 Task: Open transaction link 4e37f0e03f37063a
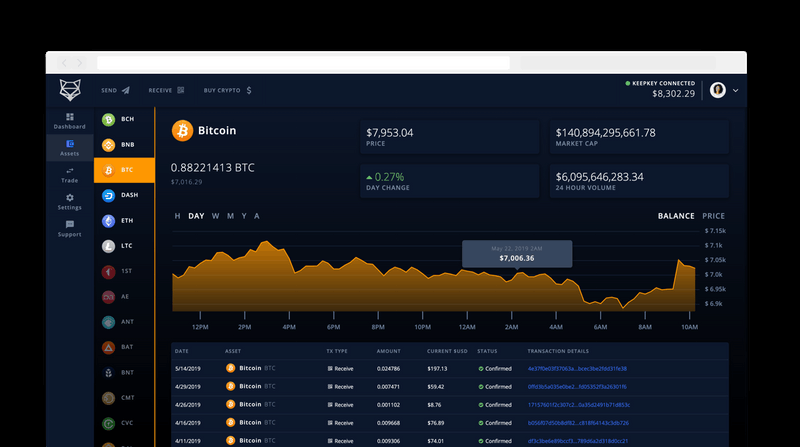(577, 368)
